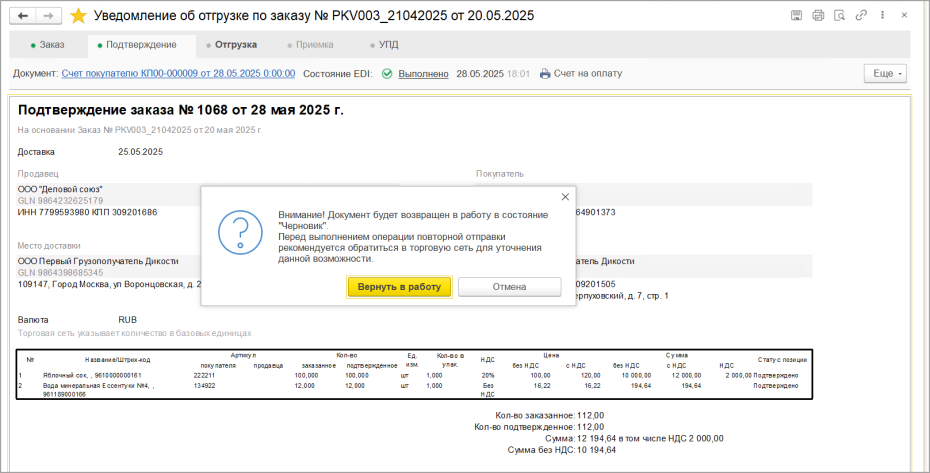Screen dimensions: 930x473
Task: Open the Отгрузка tab
Action: click(231, 45)
